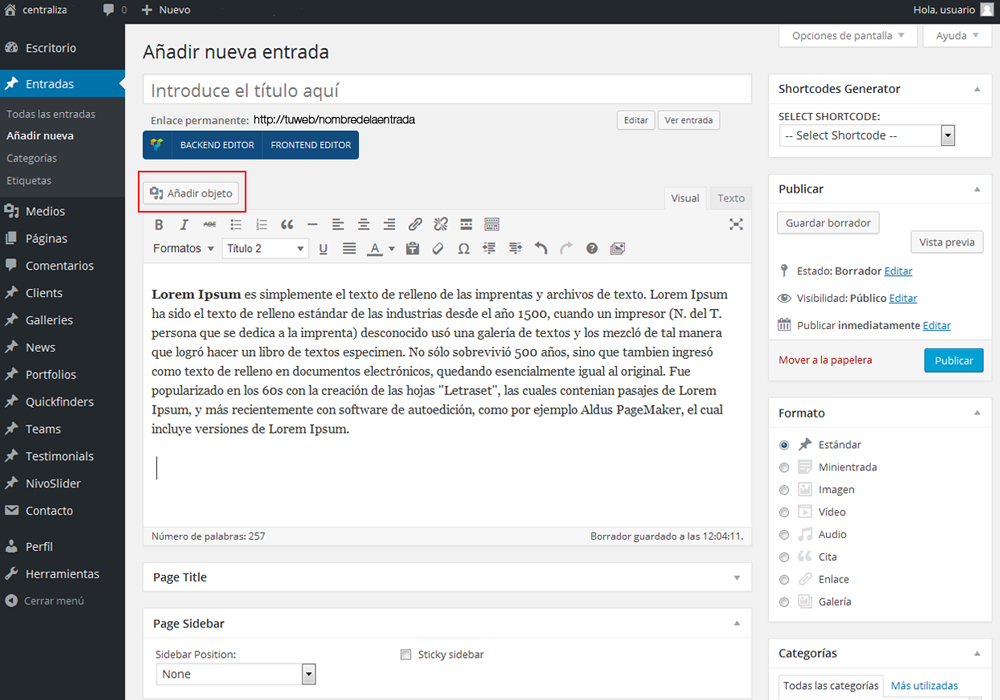Insert a blockquote

click(287, 224)
